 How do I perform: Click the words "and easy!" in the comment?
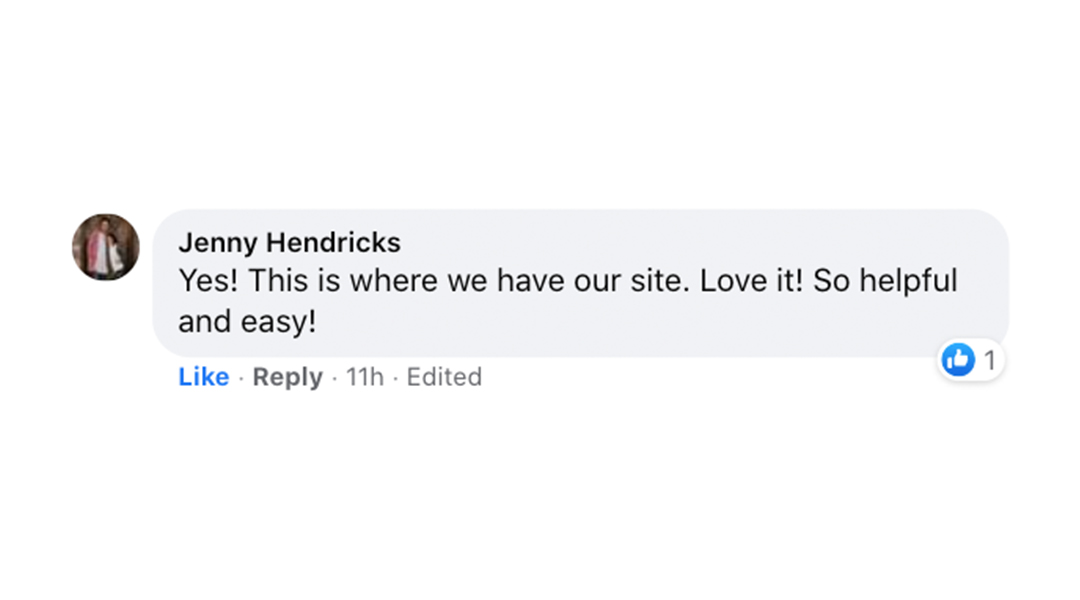(247, 322)
